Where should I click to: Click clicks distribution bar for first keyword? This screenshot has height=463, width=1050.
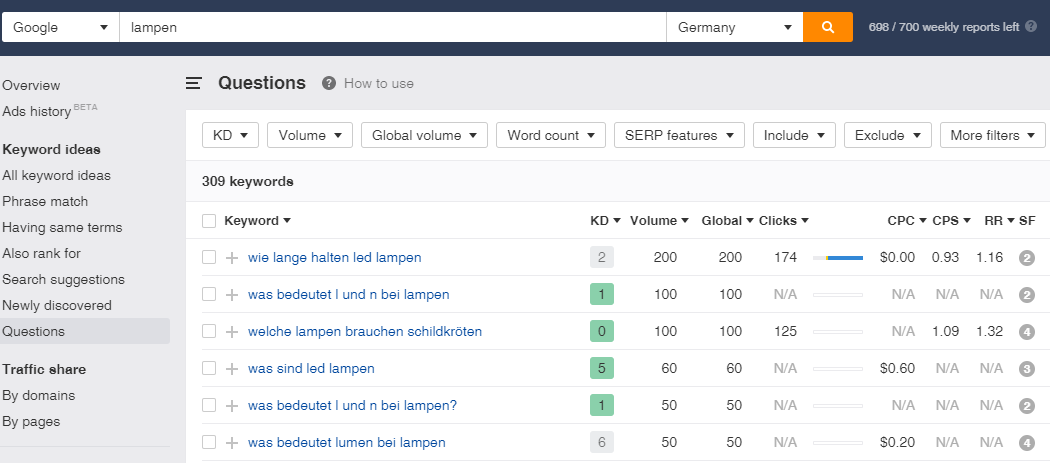coord(837,258)
